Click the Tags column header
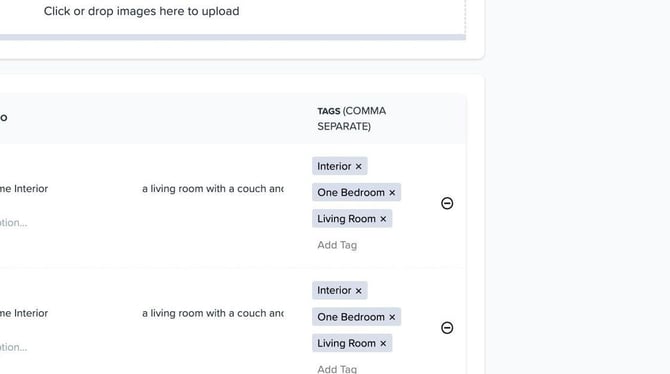Viewport: 670px width, 374px height. tap(352, 118)
